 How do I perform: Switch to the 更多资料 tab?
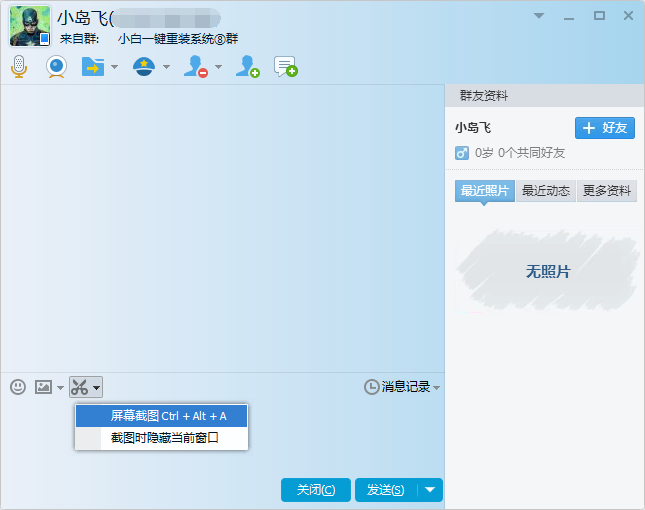[x=607, y=191]
